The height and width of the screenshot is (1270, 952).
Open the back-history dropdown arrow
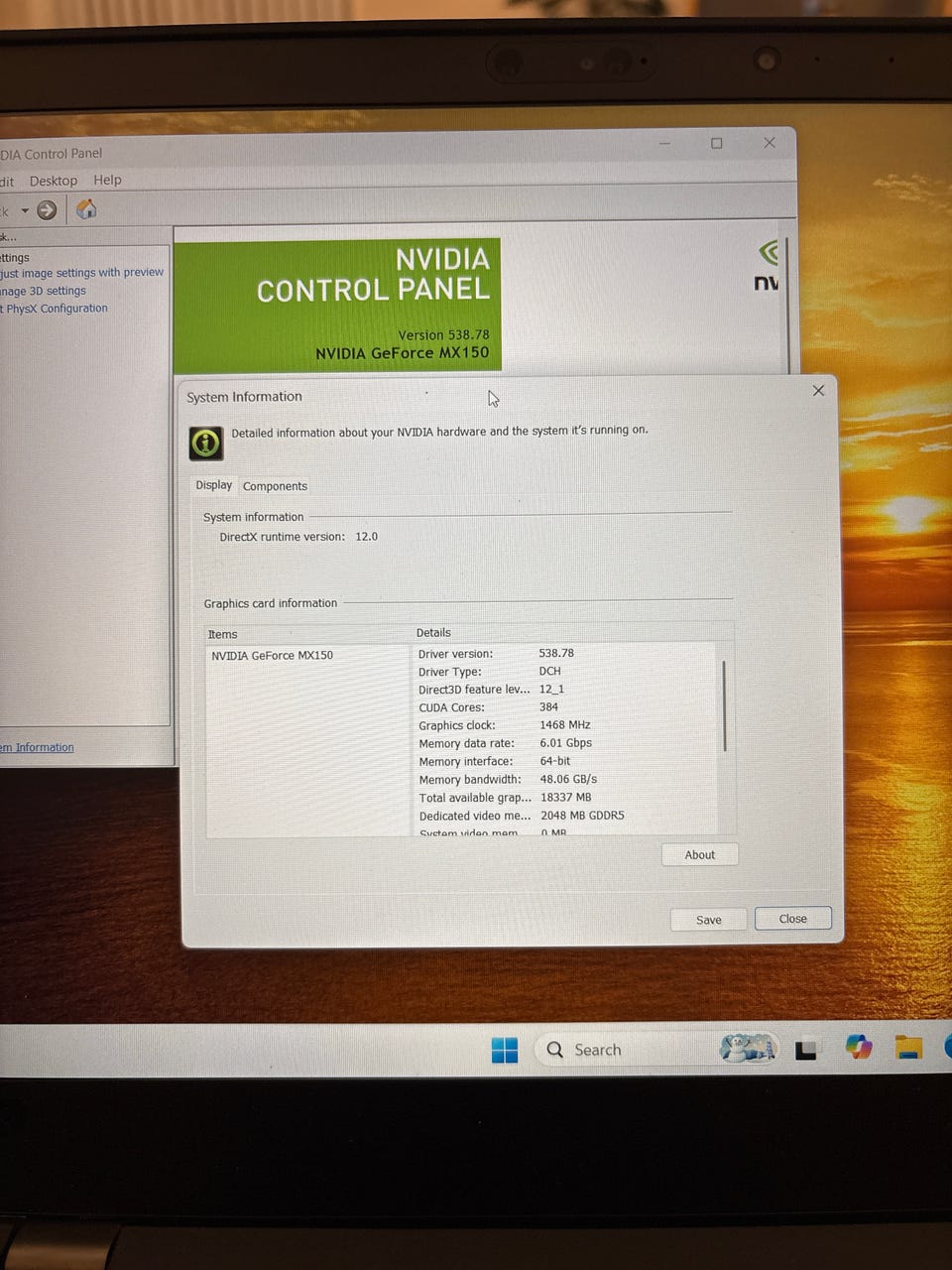click(x=25, y=210)
